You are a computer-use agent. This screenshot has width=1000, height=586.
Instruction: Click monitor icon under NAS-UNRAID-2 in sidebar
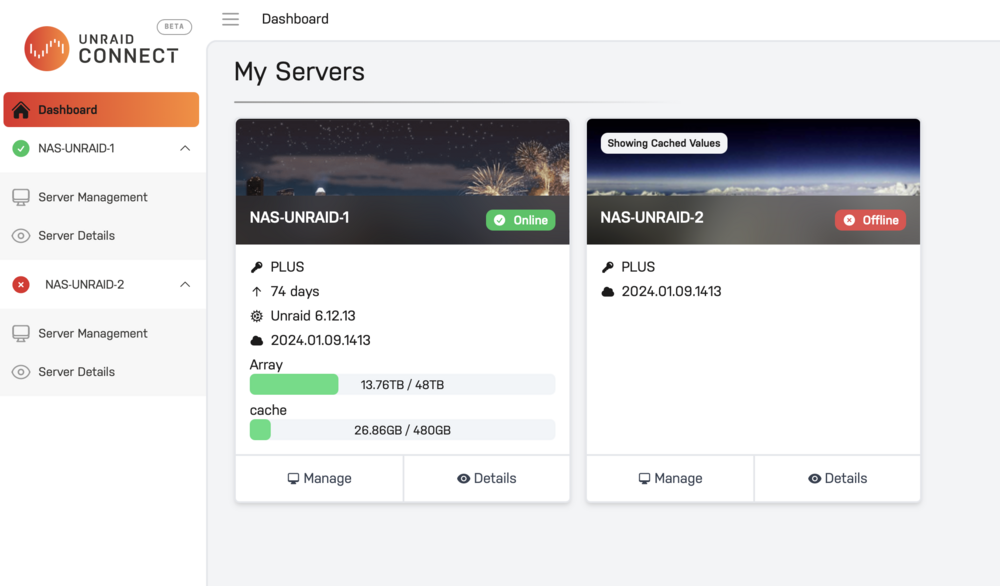[21, 333]
